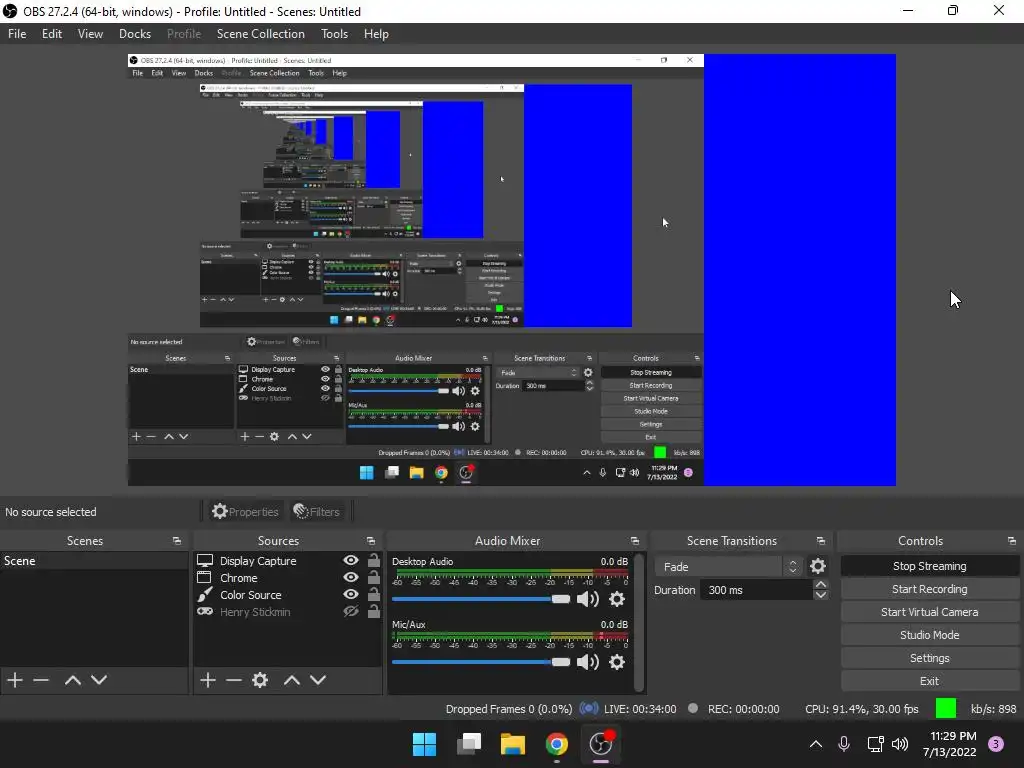This screenshot has width=1024, height=768.
Task: Toggle the lock on Henry Stickmin
Action: point(374,611)
